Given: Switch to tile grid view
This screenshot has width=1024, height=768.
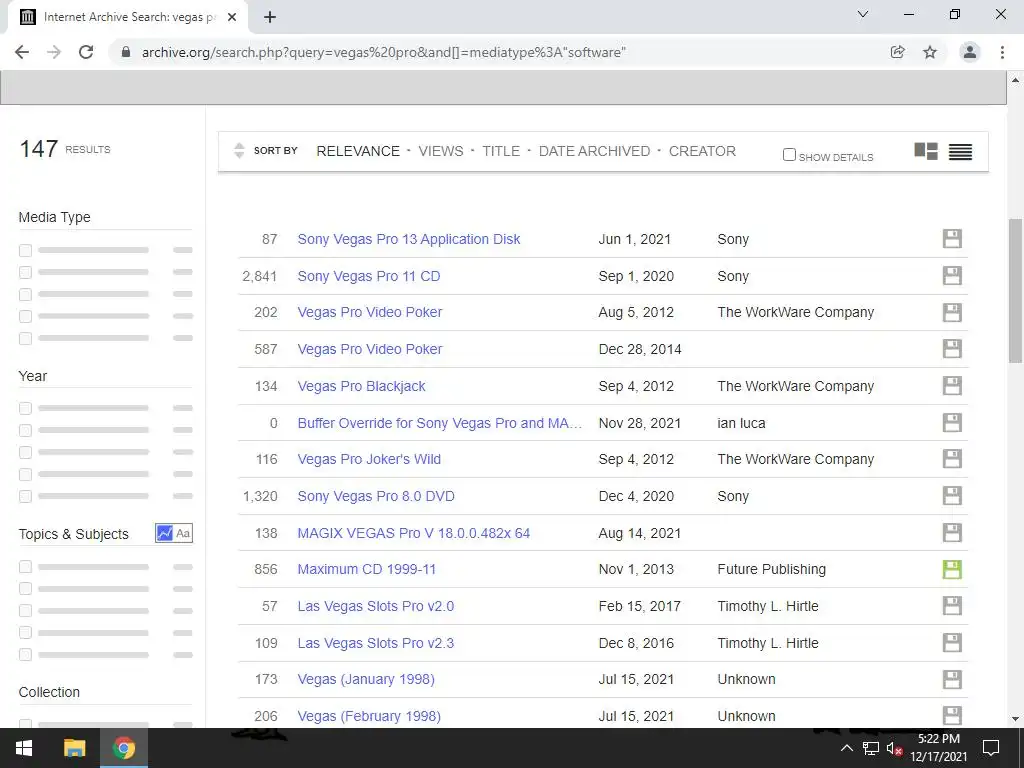Looking at the screenshot, I should click(x=926, y=152).
